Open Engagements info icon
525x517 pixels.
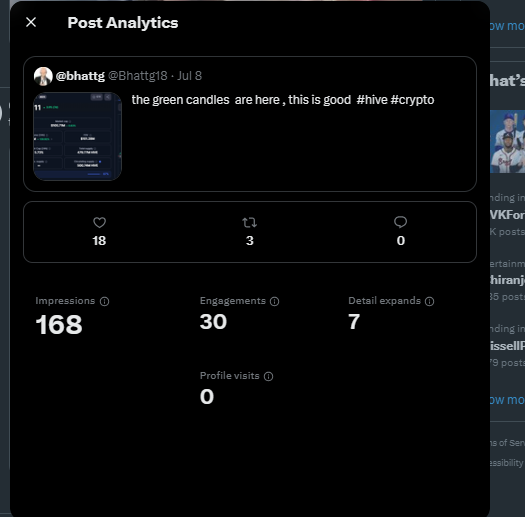pyautogui.click(x=275, y=301)
